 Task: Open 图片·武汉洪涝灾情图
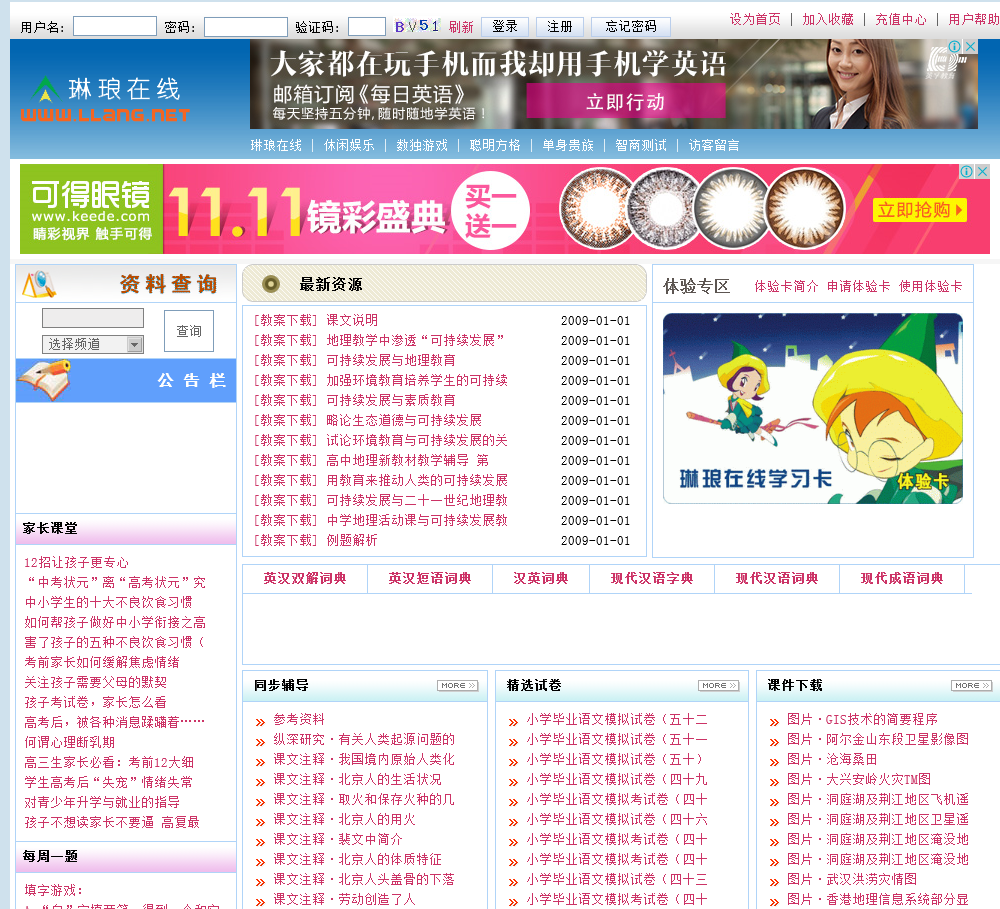click(x=852, y=879)
